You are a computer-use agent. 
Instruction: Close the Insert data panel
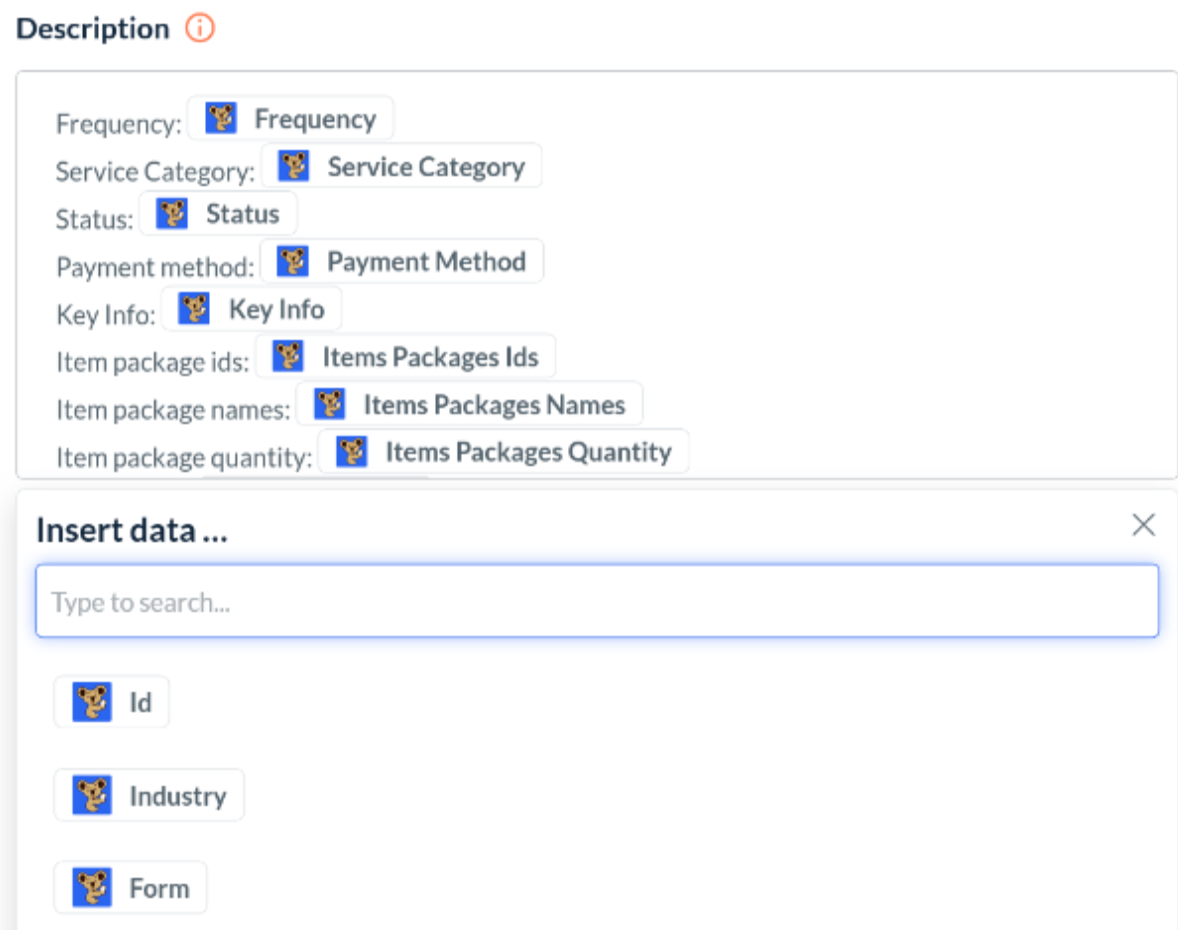tap(1143, 525)
